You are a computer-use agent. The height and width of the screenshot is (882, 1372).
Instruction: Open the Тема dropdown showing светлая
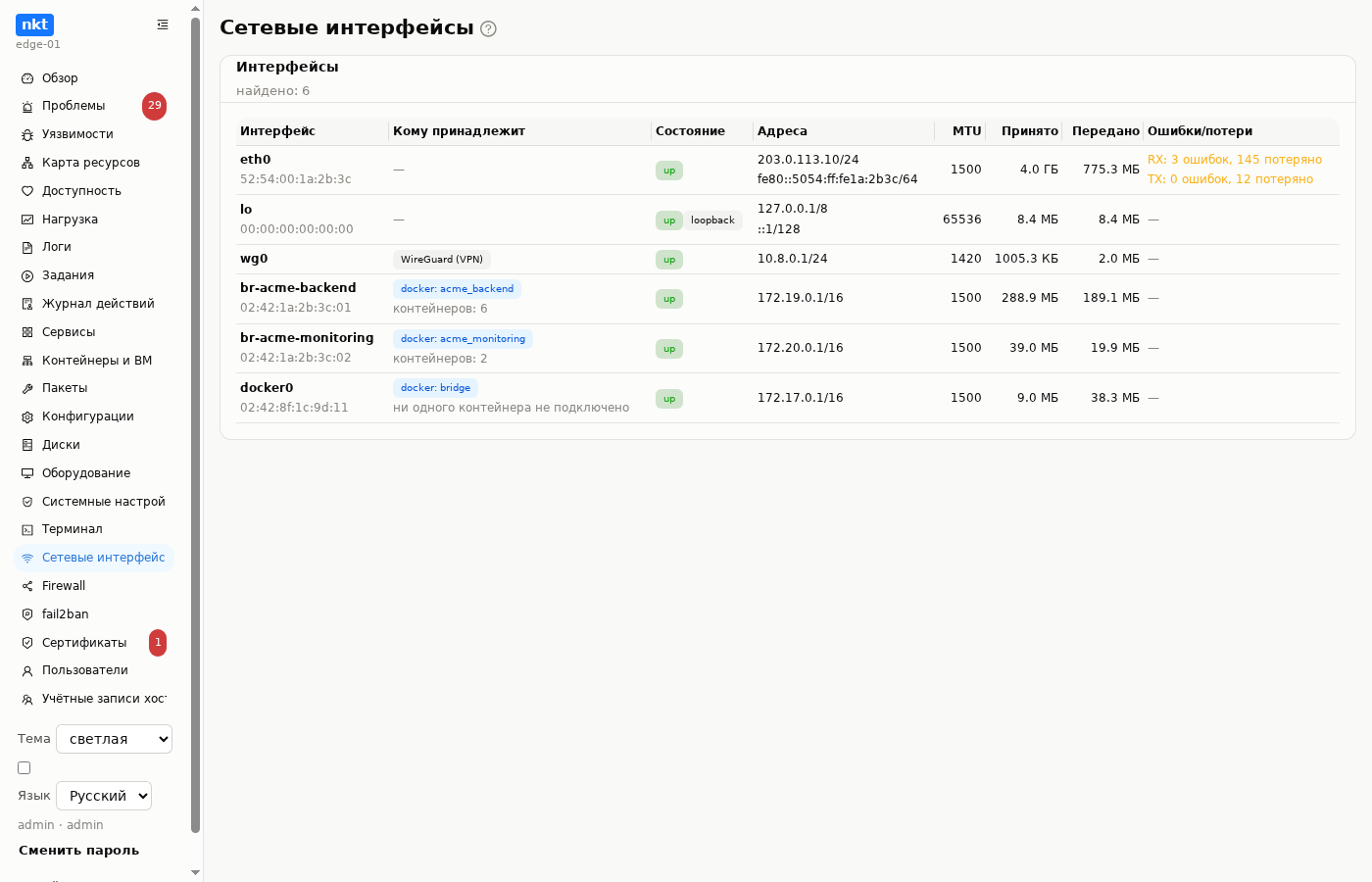pyautogui.click(x=114, y=739)
